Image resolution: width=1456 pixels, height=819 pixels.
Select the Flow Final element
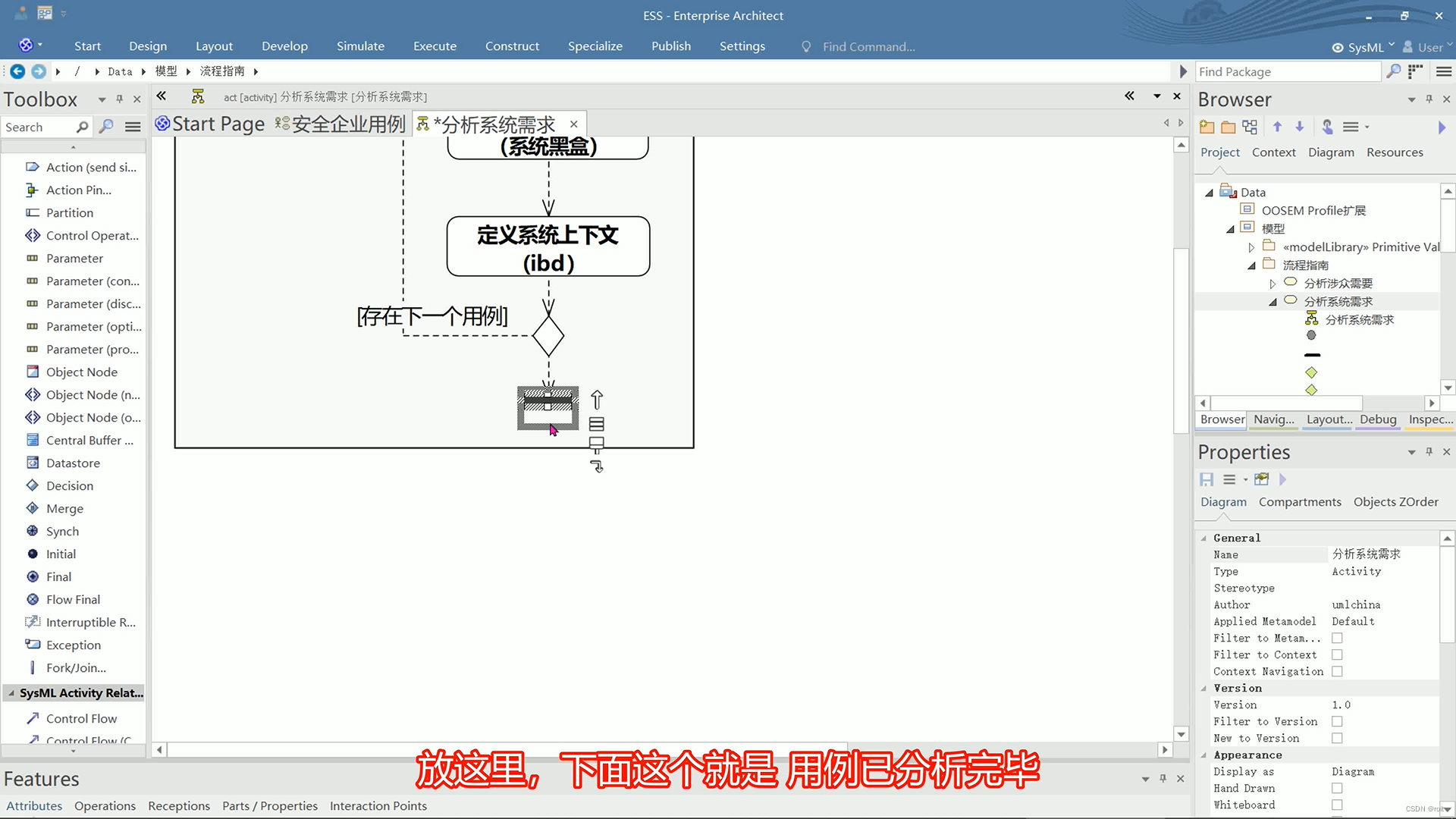(74, 599)
